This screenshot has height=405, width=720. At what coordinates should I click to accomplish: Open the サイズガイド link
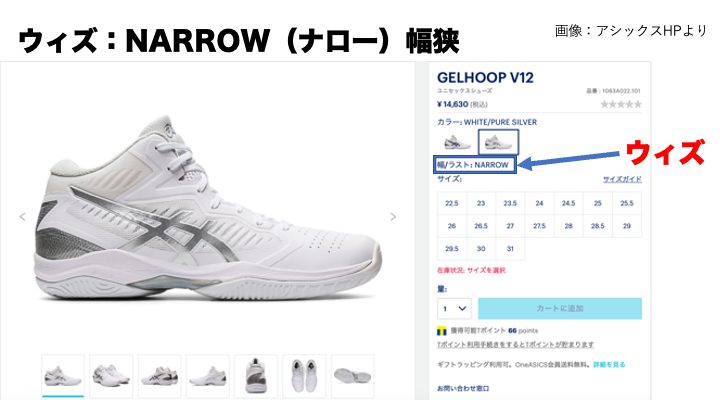[622, 179]
